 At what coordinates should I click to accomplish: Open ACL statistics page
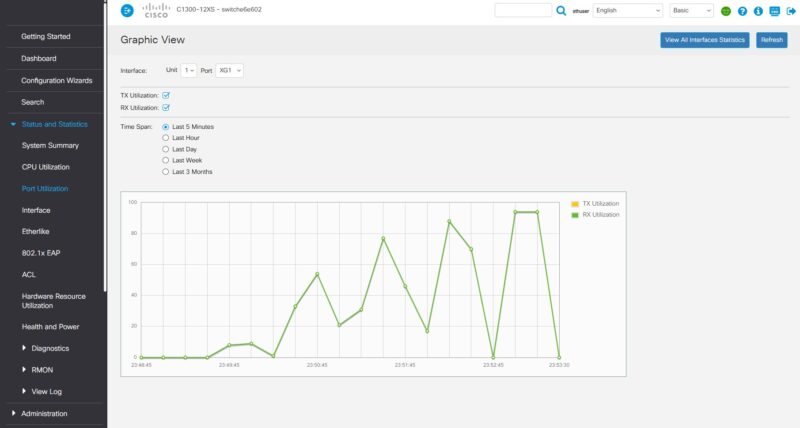pyautogui.click(x=29, y=274)
